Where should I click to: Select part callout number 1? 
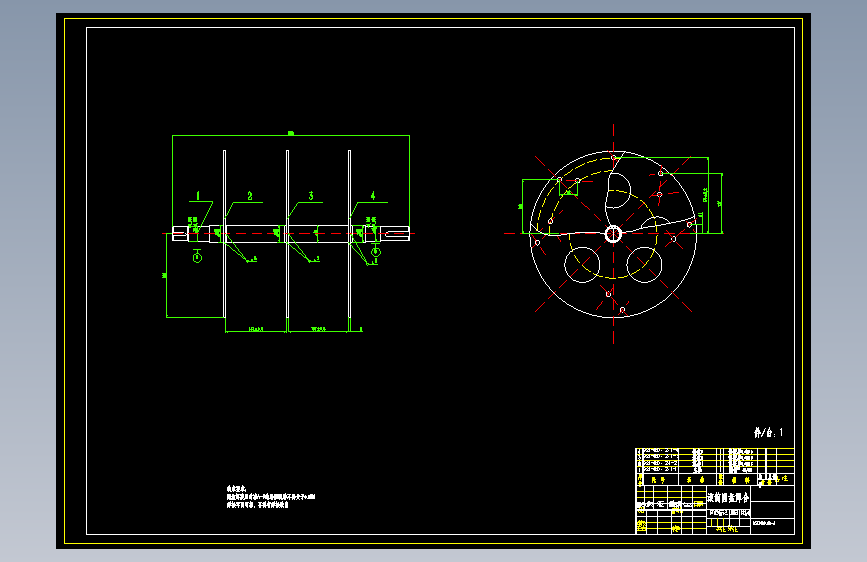click(x=198, y=196)
